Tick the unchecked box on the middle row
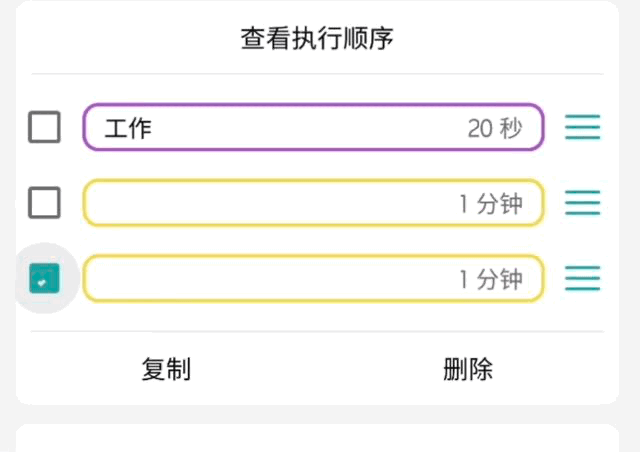This screenshot has width=640, height=452. (x=44, y=203)
